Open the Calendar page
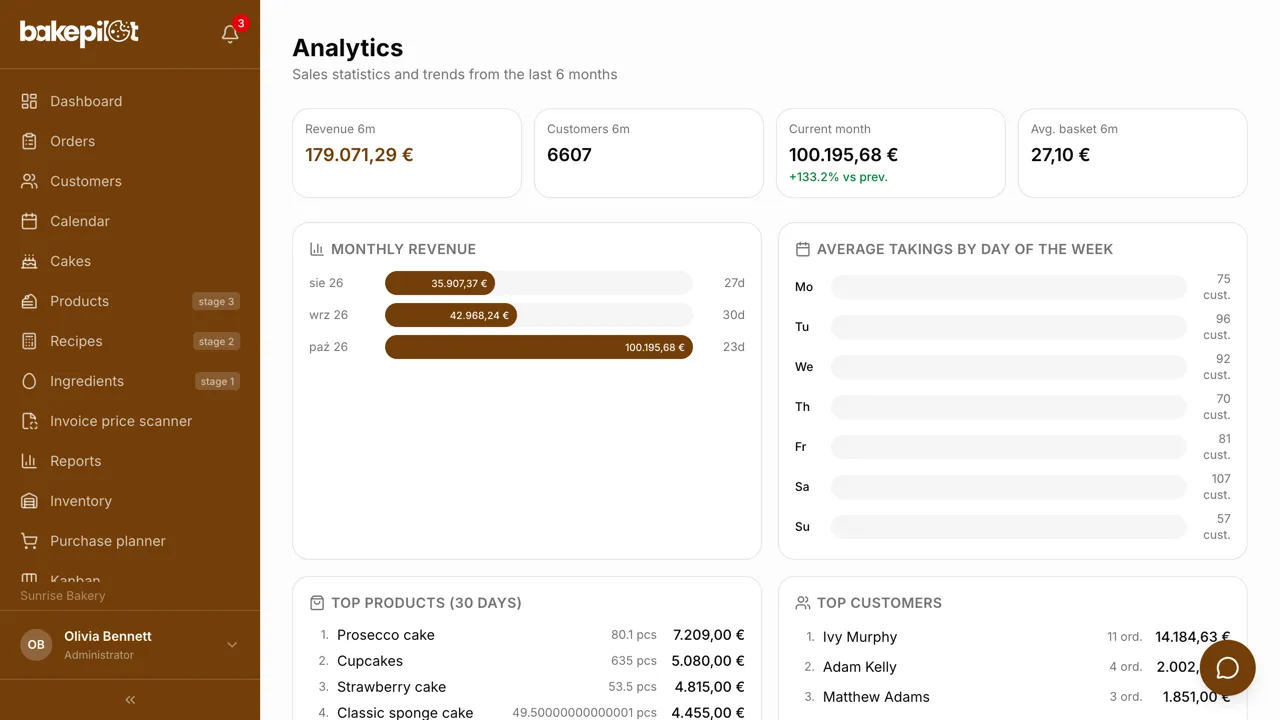The height and width of the screenshot is (720, 1280). click(x=130, y=221)
